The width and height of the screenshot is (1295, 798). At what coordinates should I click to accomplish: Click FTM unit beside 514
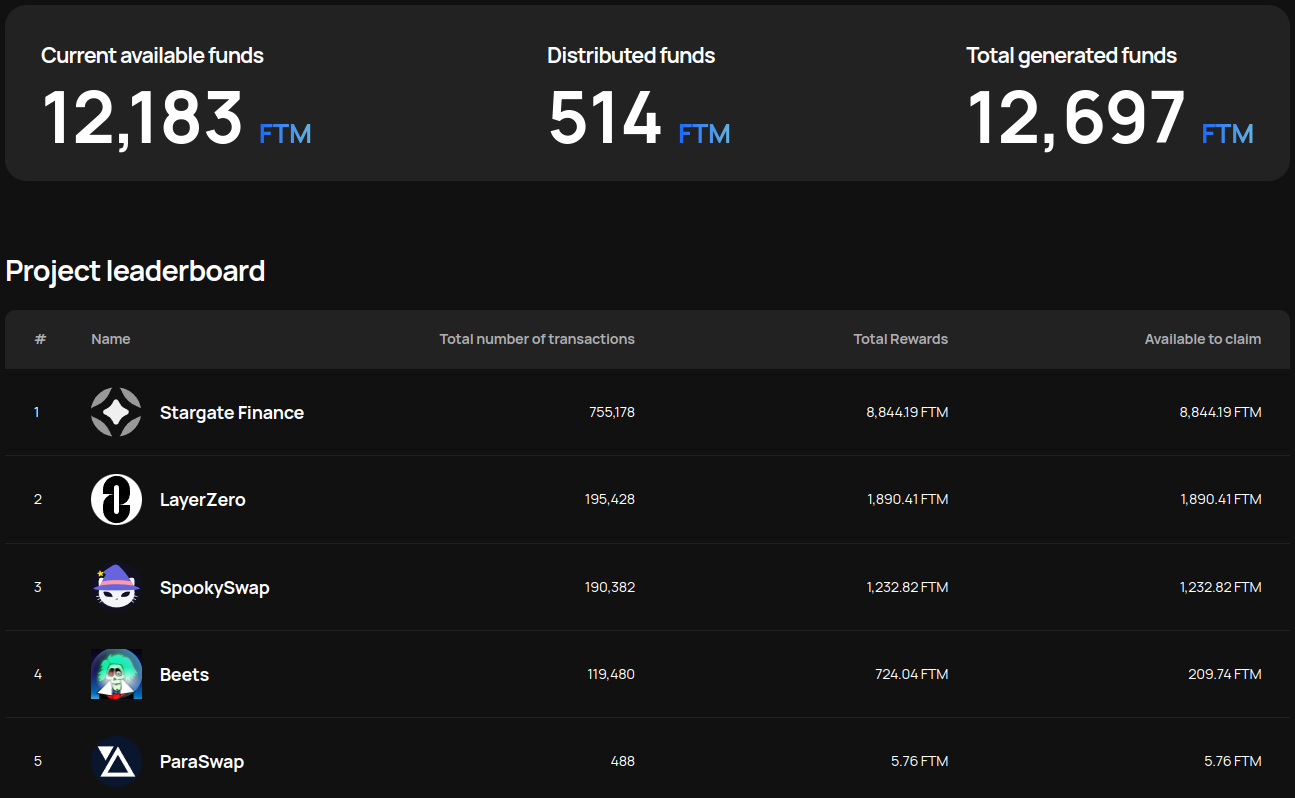click(704, 134)
